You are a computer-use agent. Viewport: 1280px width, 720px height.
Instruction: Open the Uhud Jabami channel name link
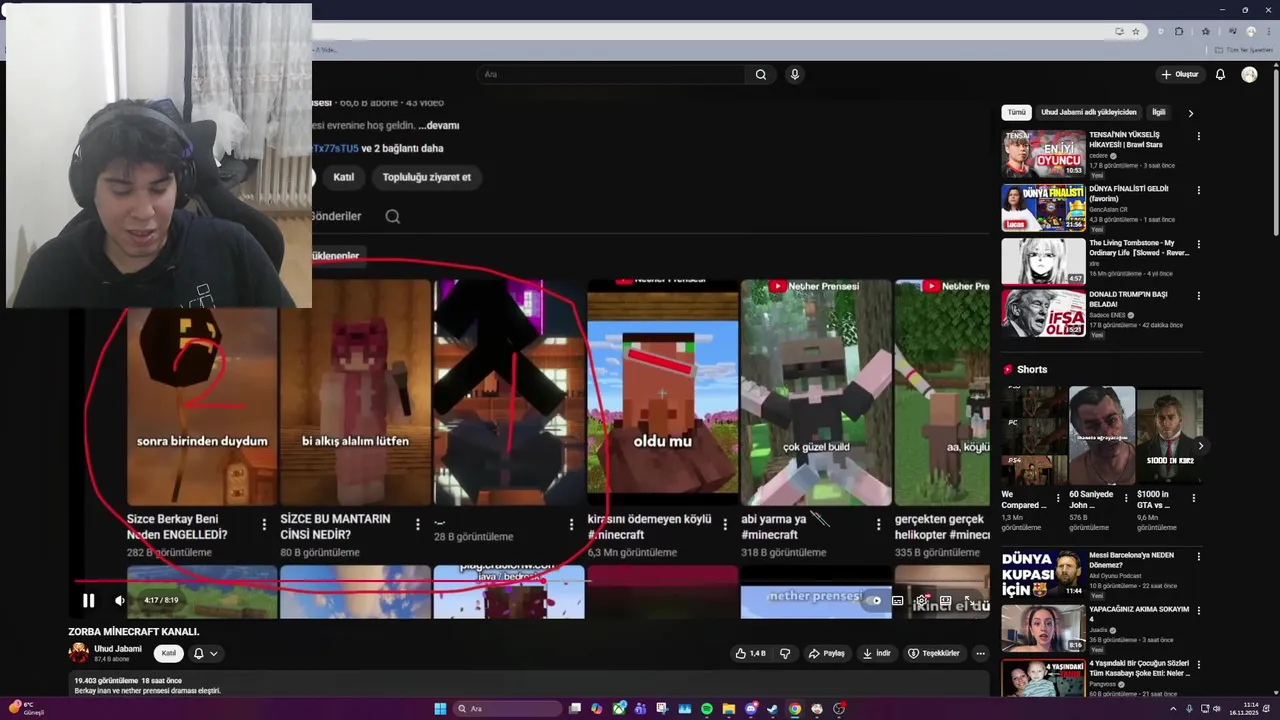[118, 649]
